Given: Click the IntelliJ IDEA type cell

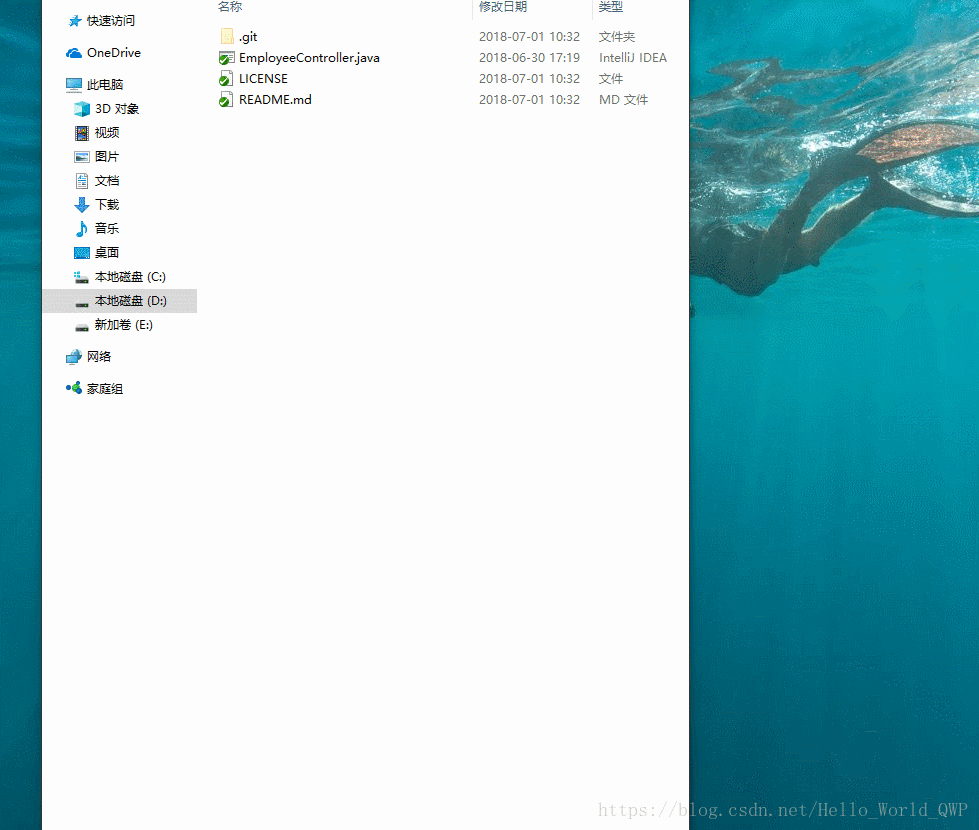Looking at the screenshot, I should coord(633,57).
